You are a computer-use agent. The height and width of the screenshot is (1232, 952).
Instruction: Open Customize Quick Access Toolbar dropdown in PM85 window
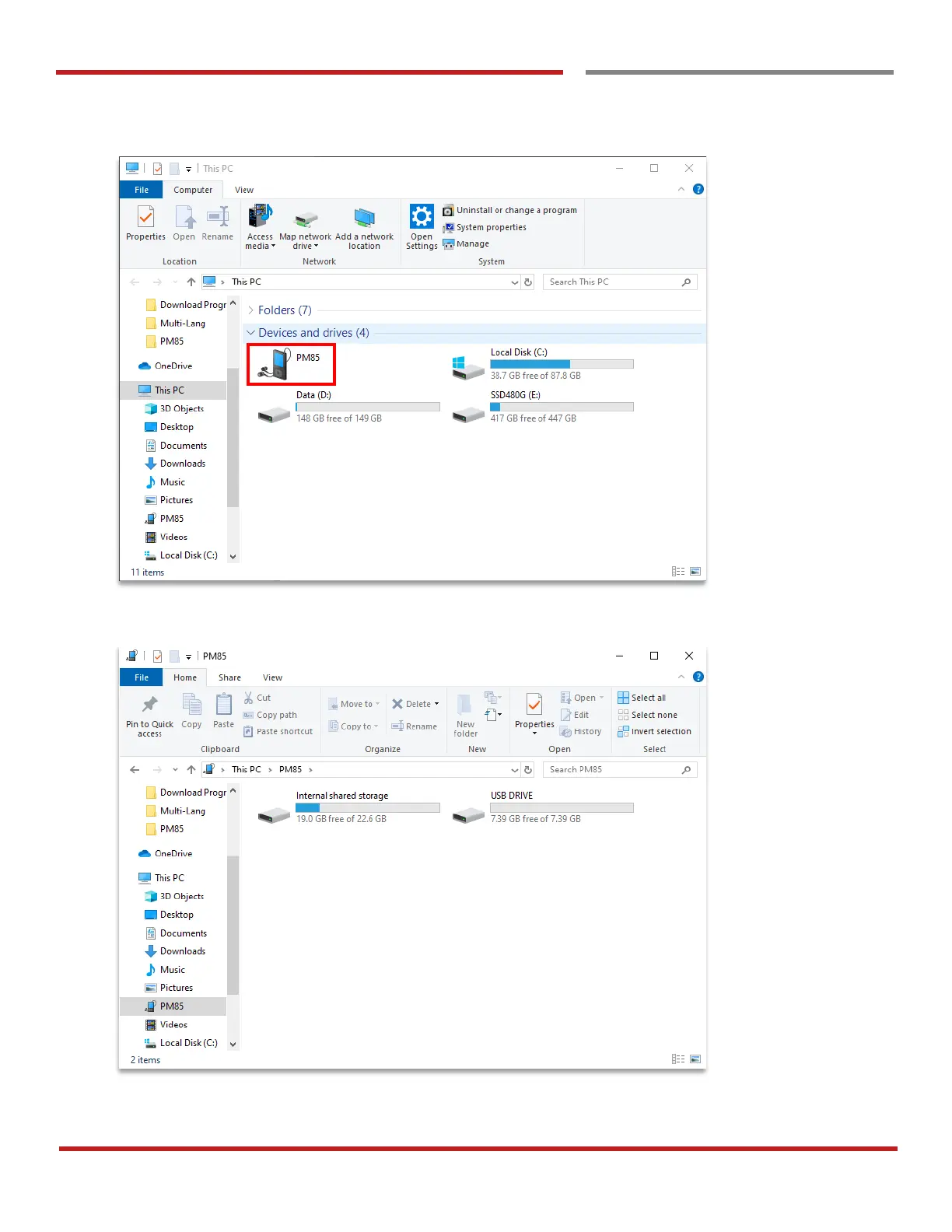point(188,656)
